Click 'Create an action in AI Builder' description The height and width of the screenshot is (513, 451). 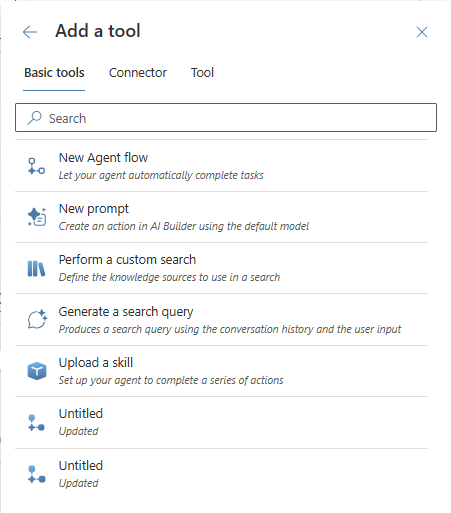pyautogui.click(x=184, y=226)
